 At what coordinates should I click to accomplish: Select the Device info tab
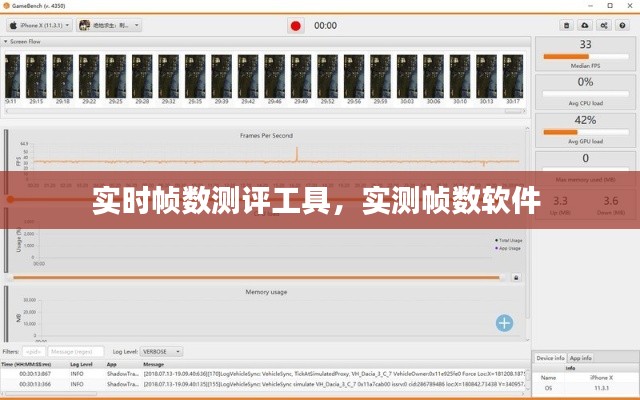pyautogui.click(x=550, y=357)
